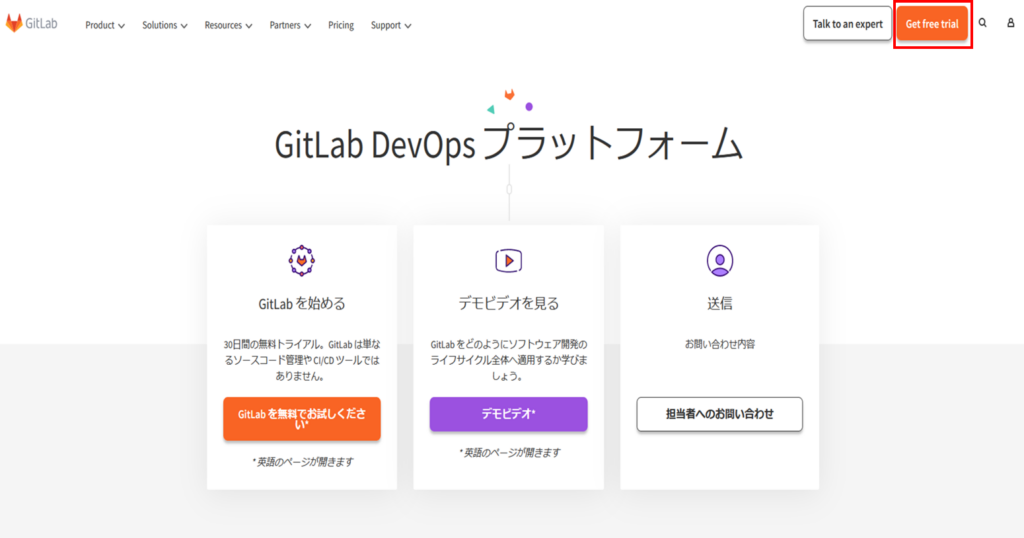Click the Get free trial button
This screenshot has width=1024, height=538.
[932, 24]
